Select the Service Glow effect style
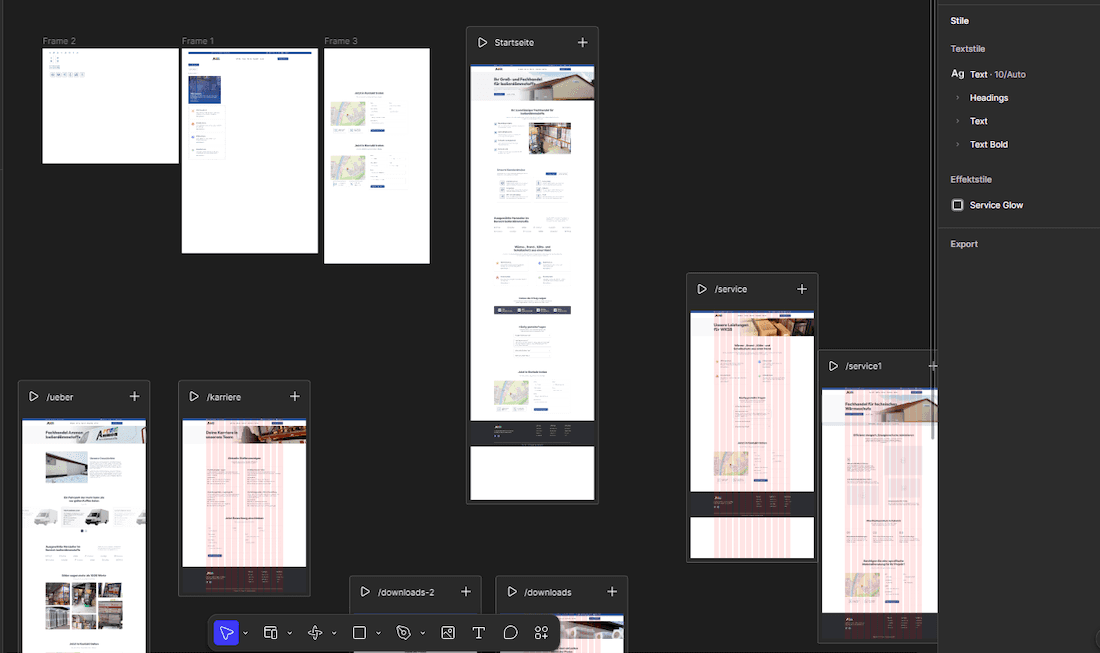The height and width of the screenshot is (653, 1100). [995, 205]
